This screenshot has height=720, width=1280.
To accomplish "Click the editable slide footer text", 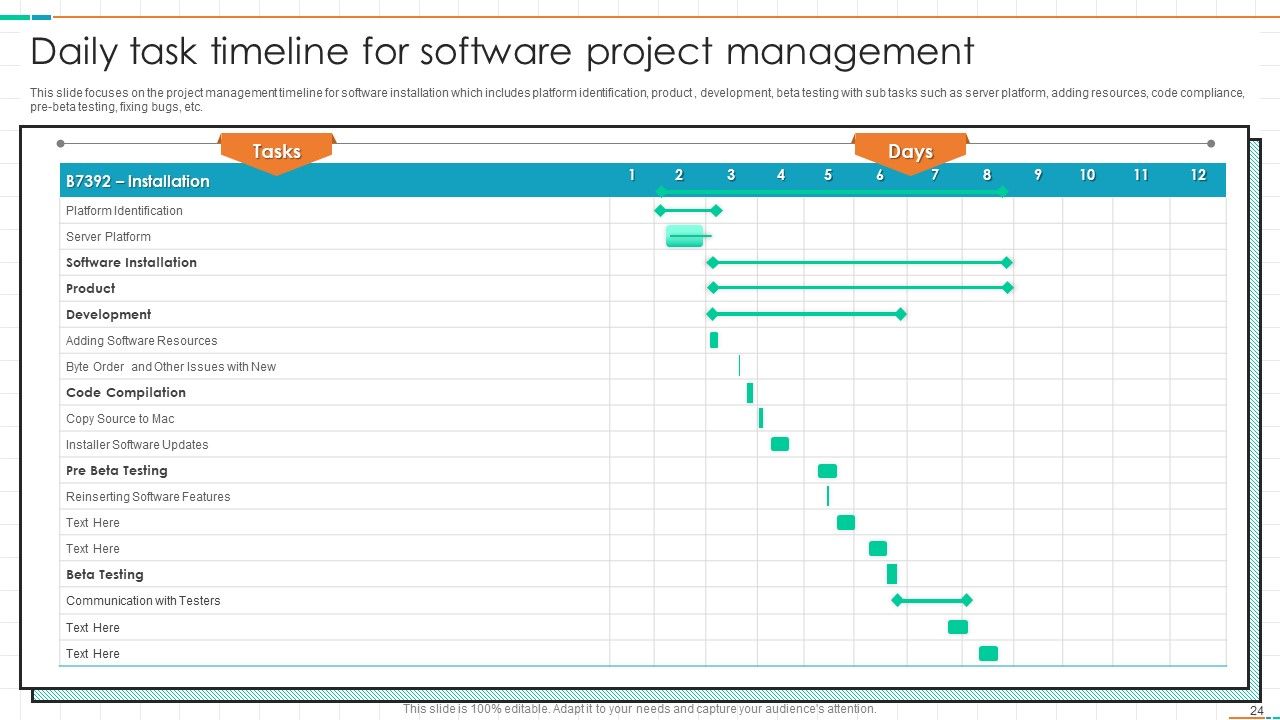I will tap(639, 708).
